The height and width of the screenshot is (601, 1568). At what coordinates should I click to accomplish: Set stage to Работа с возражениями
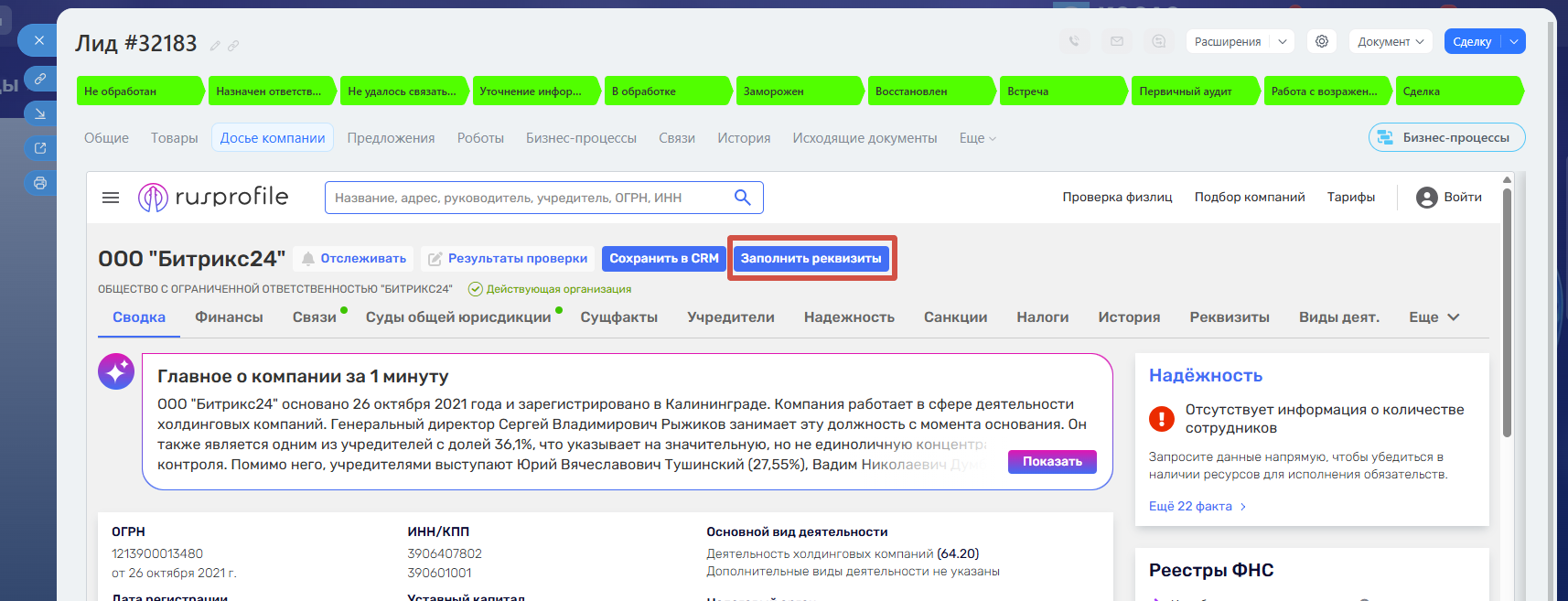1327,91
